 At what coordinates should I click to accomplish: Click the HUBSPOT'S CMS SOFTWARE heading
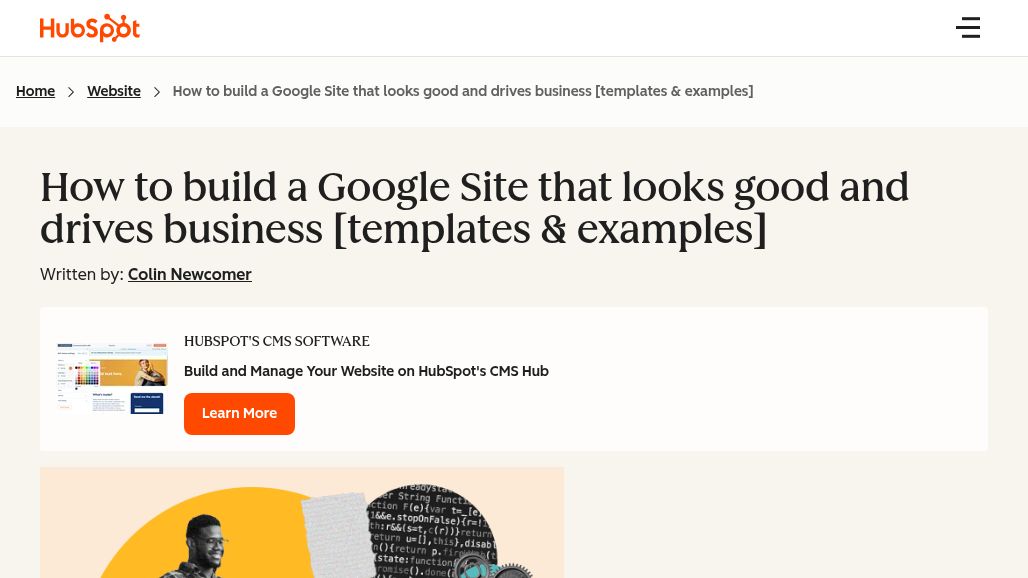click(x=277, y=341)
